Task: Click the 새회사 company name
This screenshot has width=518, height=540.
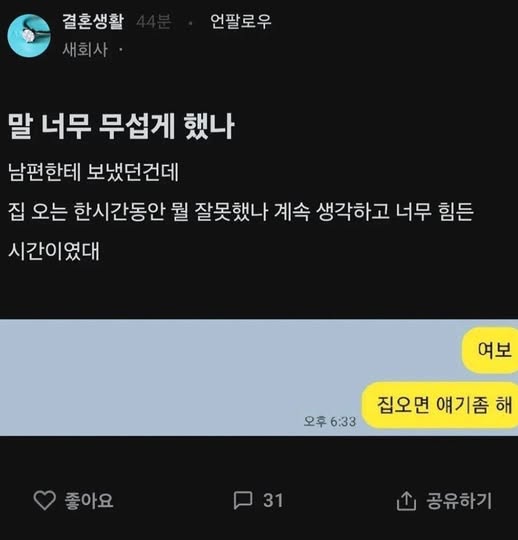Action: tap(85, 50)
